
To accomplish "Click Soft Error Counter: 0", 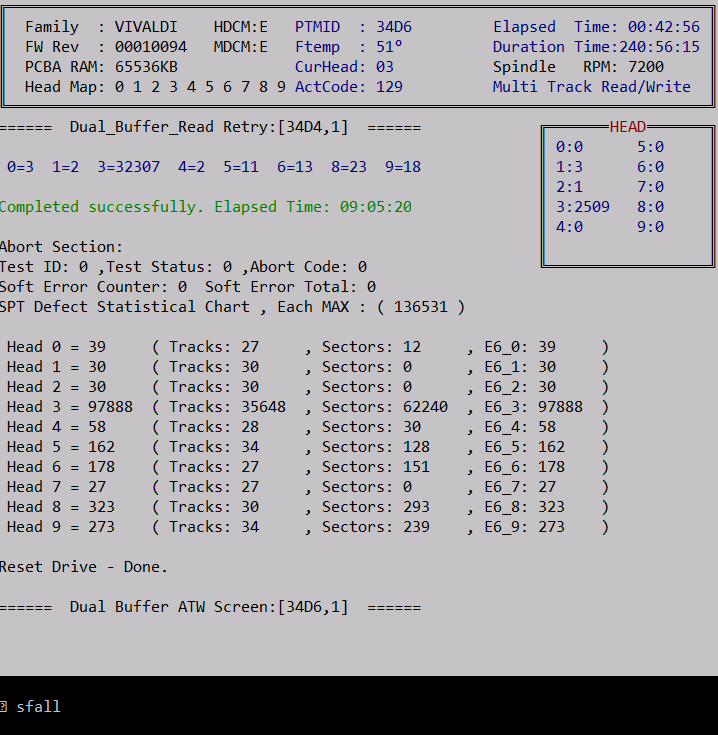I will tap(93, 287).
